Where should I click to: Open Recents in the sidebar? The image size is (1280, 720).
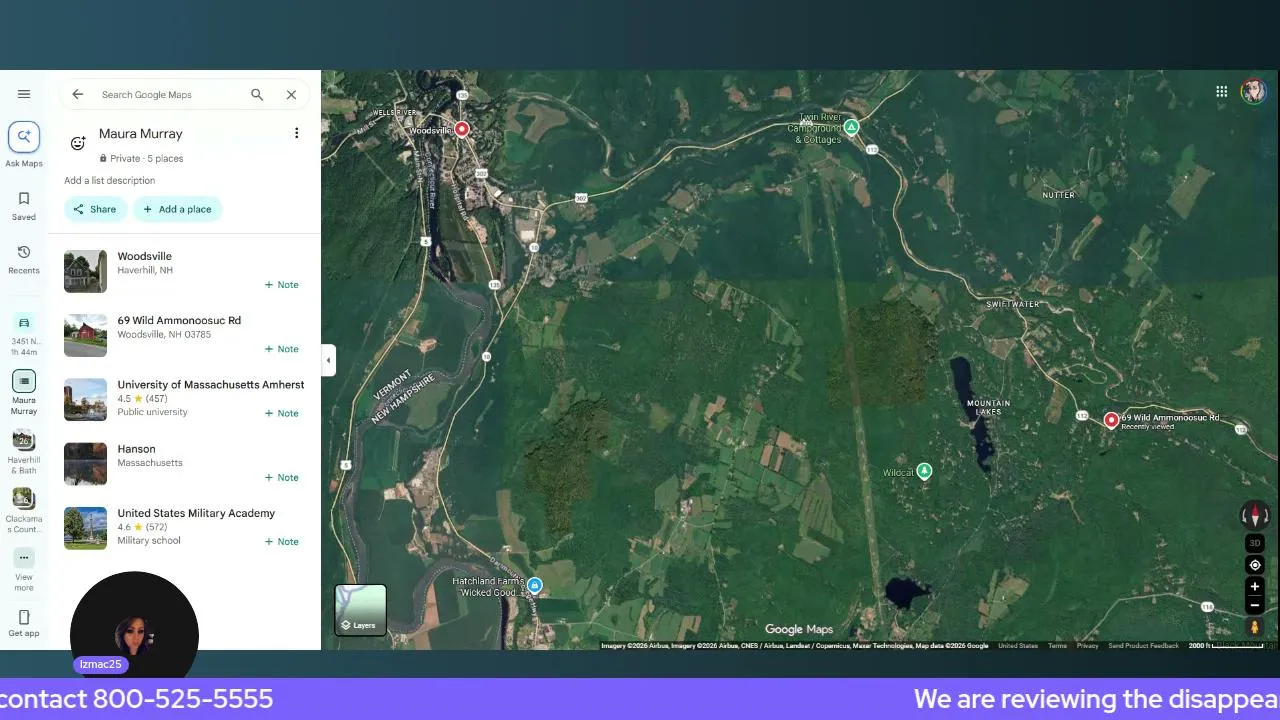pyautogui.click(x=24, y=259)
